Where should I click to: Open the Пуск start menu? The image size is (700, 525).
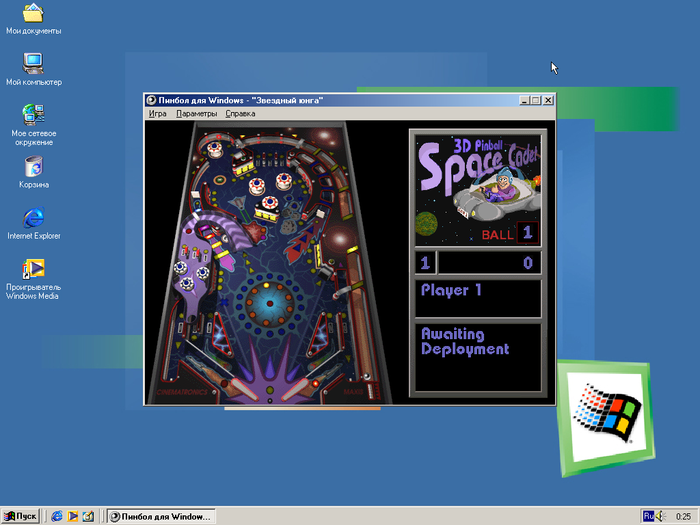click(21, 516)
